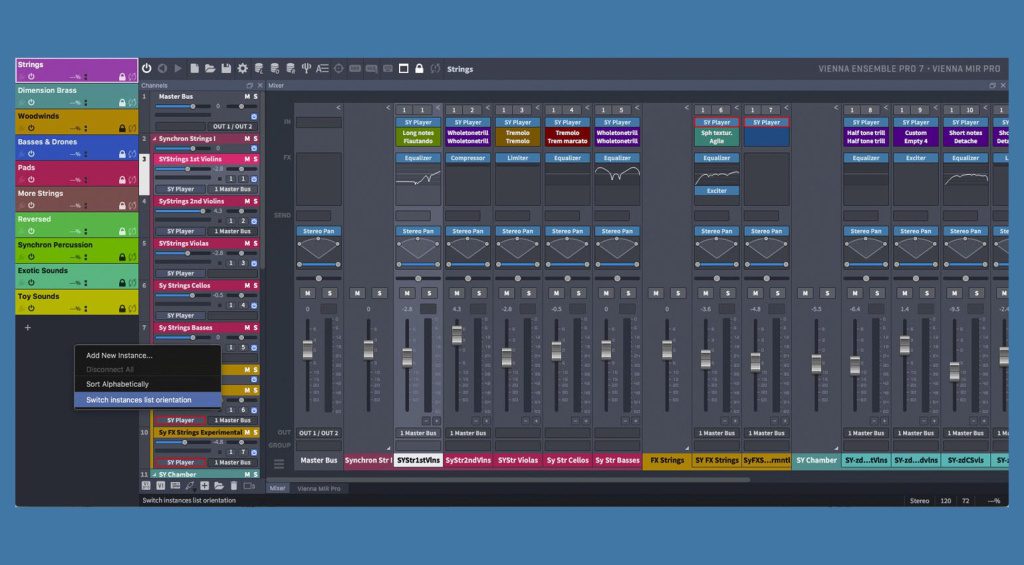
Task: Choose Add New Instance from context menu
Action: coord(119,355)
